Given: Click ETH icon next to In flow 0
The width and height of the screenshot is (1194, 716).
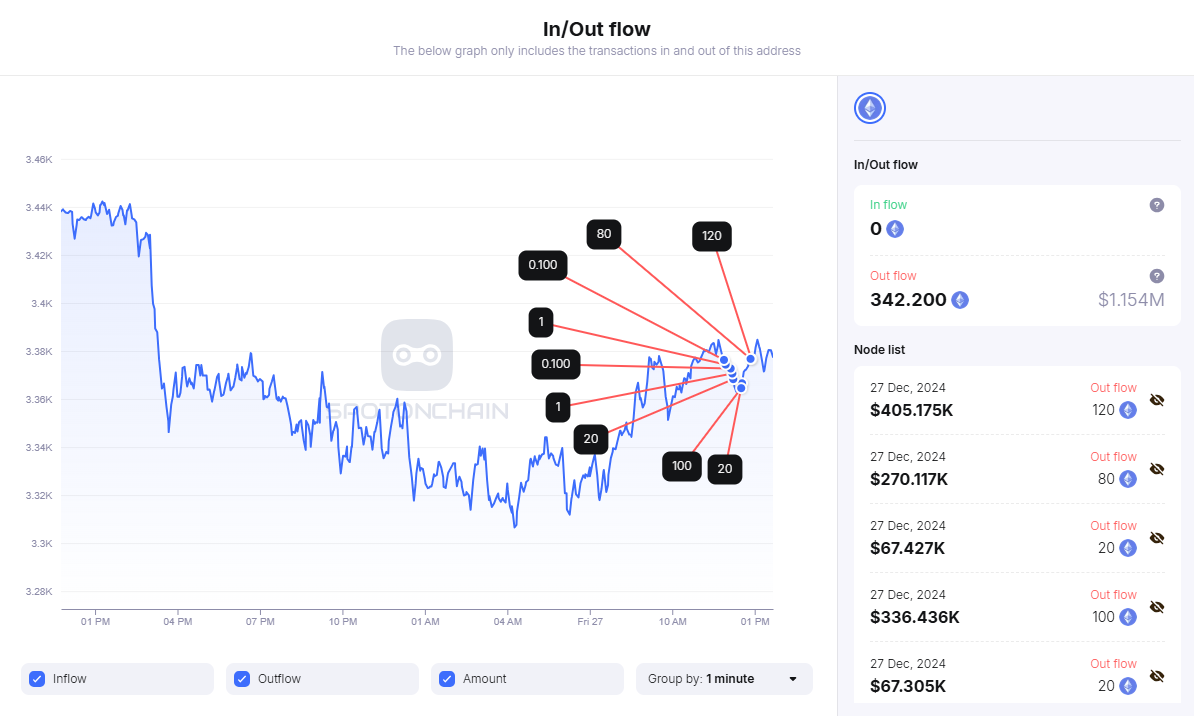Looking at the screenshot, I should pyautogui.click(x=895, y=229).
